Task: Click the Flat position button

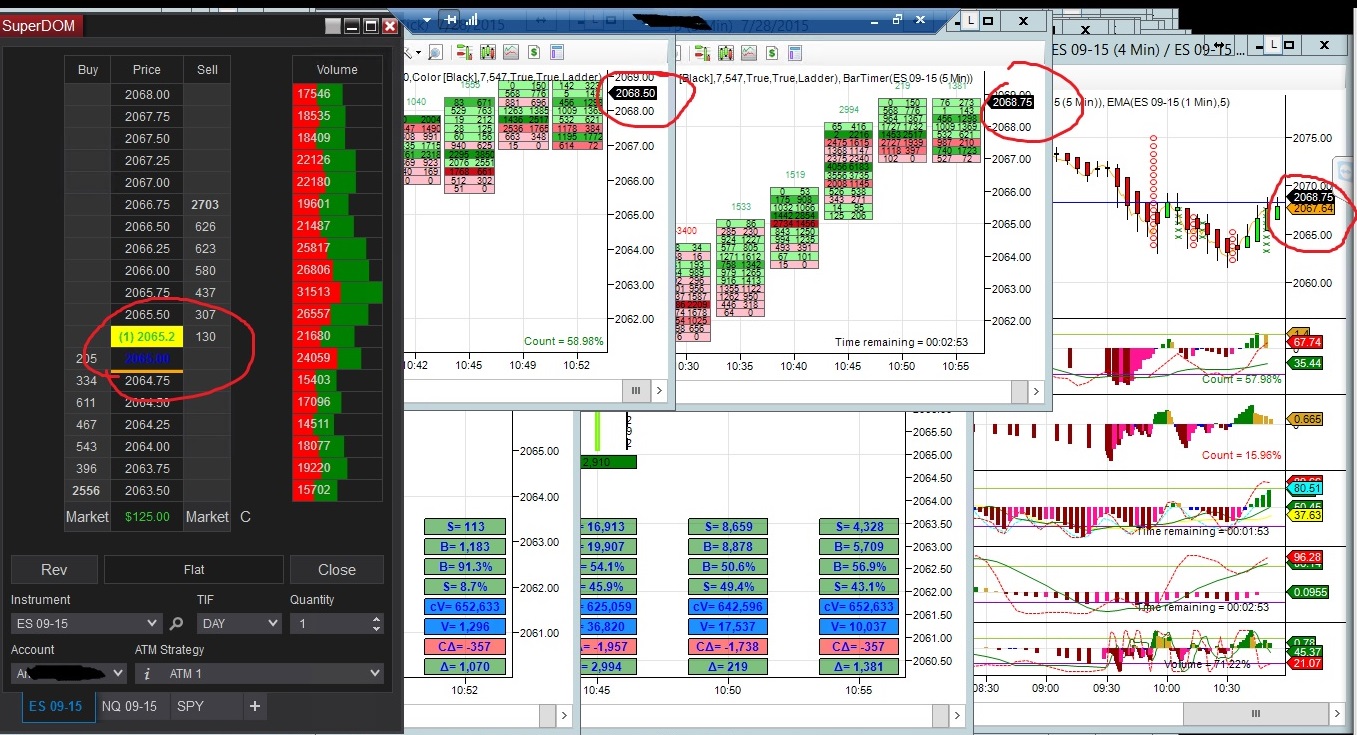Action: tap(194, 570)
